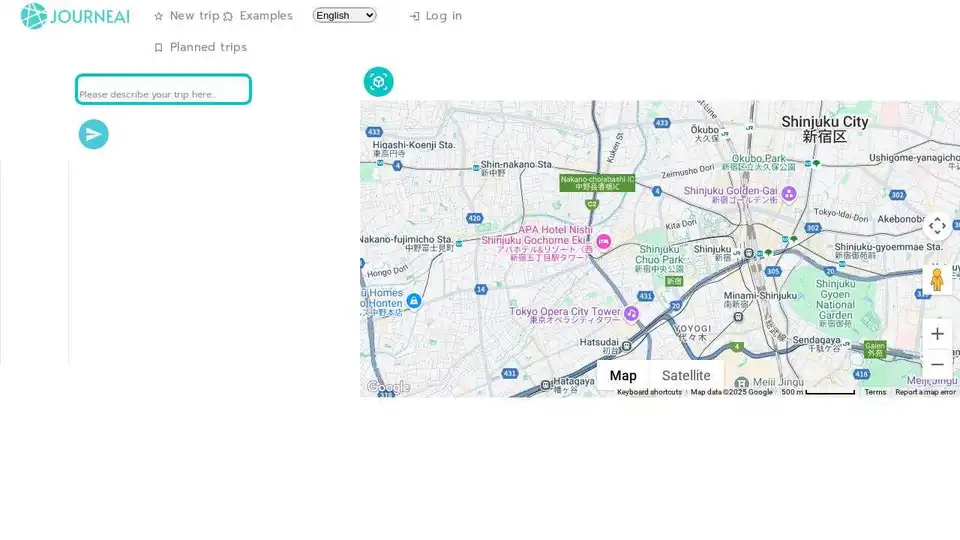Open map camera controls

coord(937,226)
